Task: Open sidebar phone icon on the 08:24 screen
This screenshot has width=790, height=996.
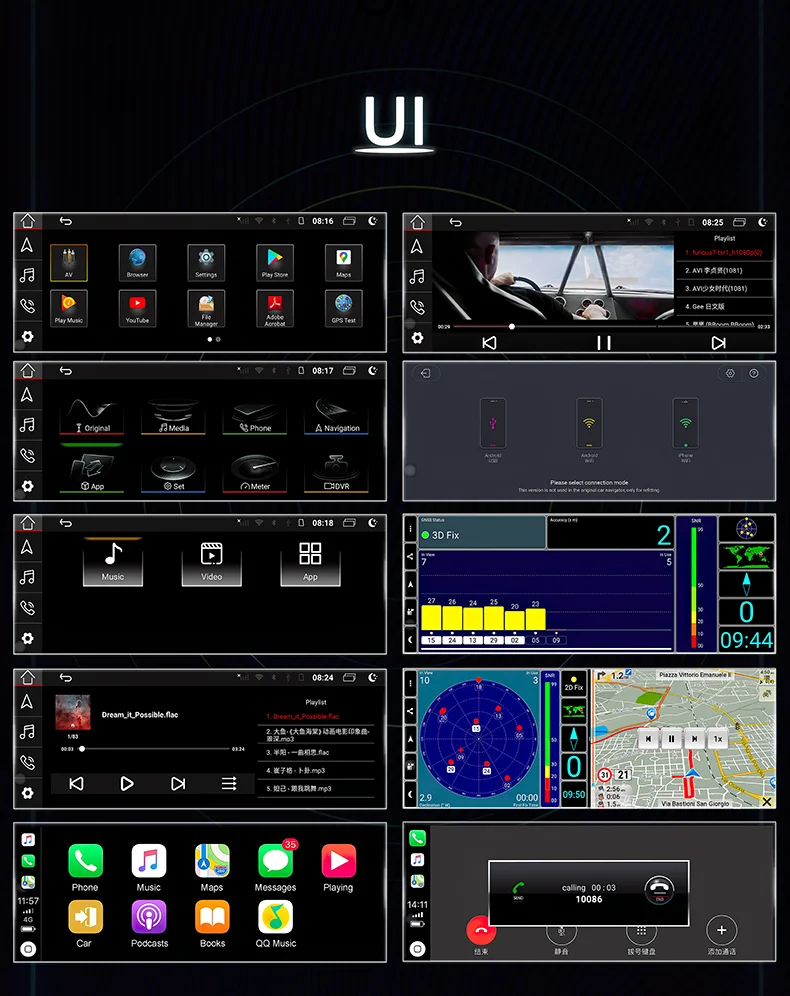Action: tap(27, 762)
